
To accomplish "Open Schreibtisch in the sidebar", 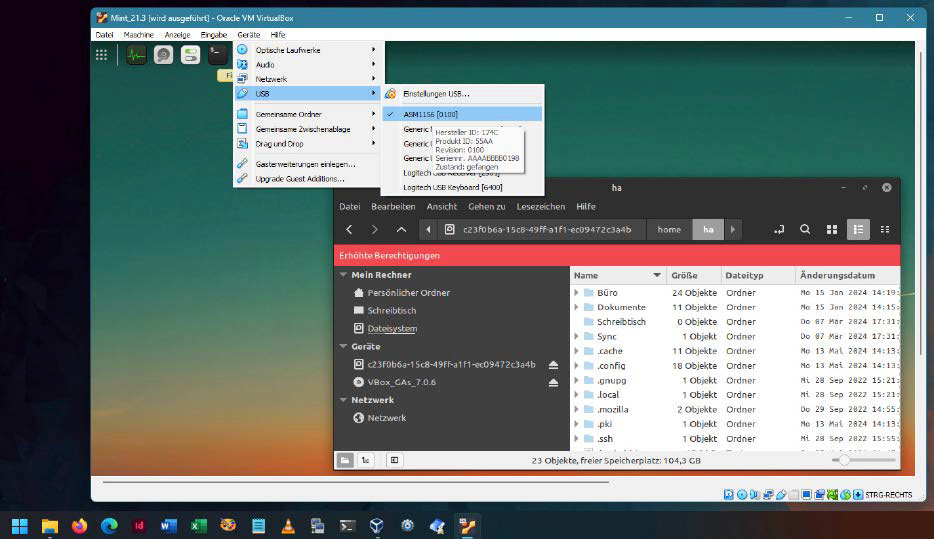I will pyautogui.click(x=391, y=310).
